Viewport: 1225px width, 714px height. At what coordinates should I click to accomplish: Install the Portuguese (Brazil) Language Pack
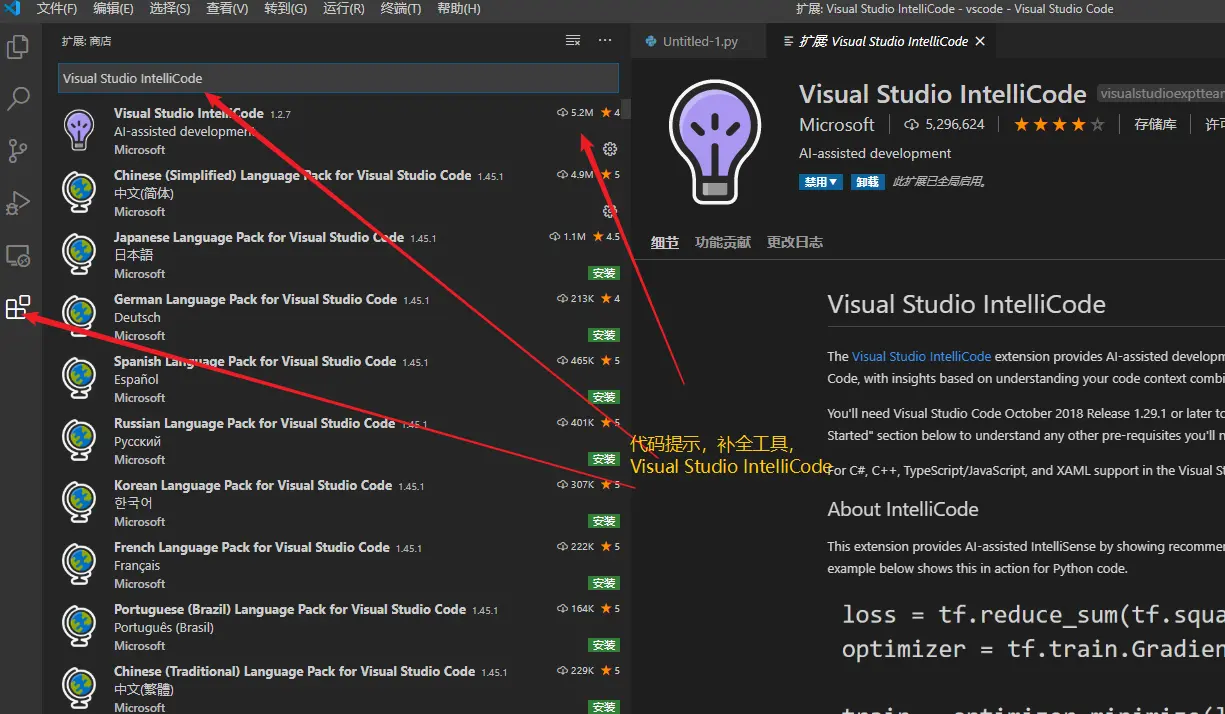click(x=604, y=645)
